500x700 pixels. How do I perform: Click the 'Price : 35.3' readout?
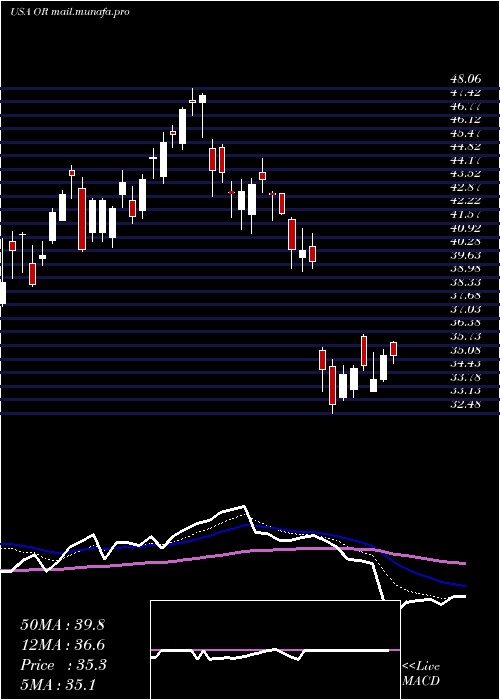point(63,665)
